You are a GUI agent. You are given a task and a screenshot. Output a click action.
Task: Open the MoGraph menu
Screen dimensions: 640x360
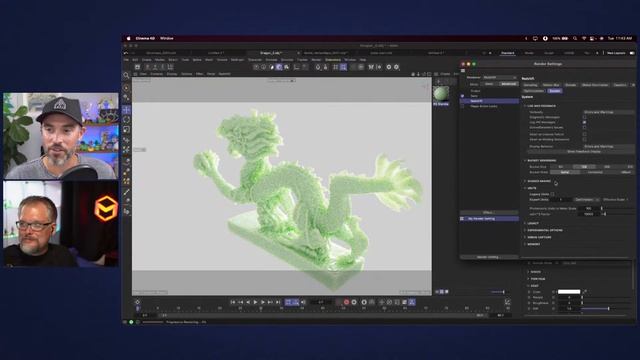[x=237, y=60]
